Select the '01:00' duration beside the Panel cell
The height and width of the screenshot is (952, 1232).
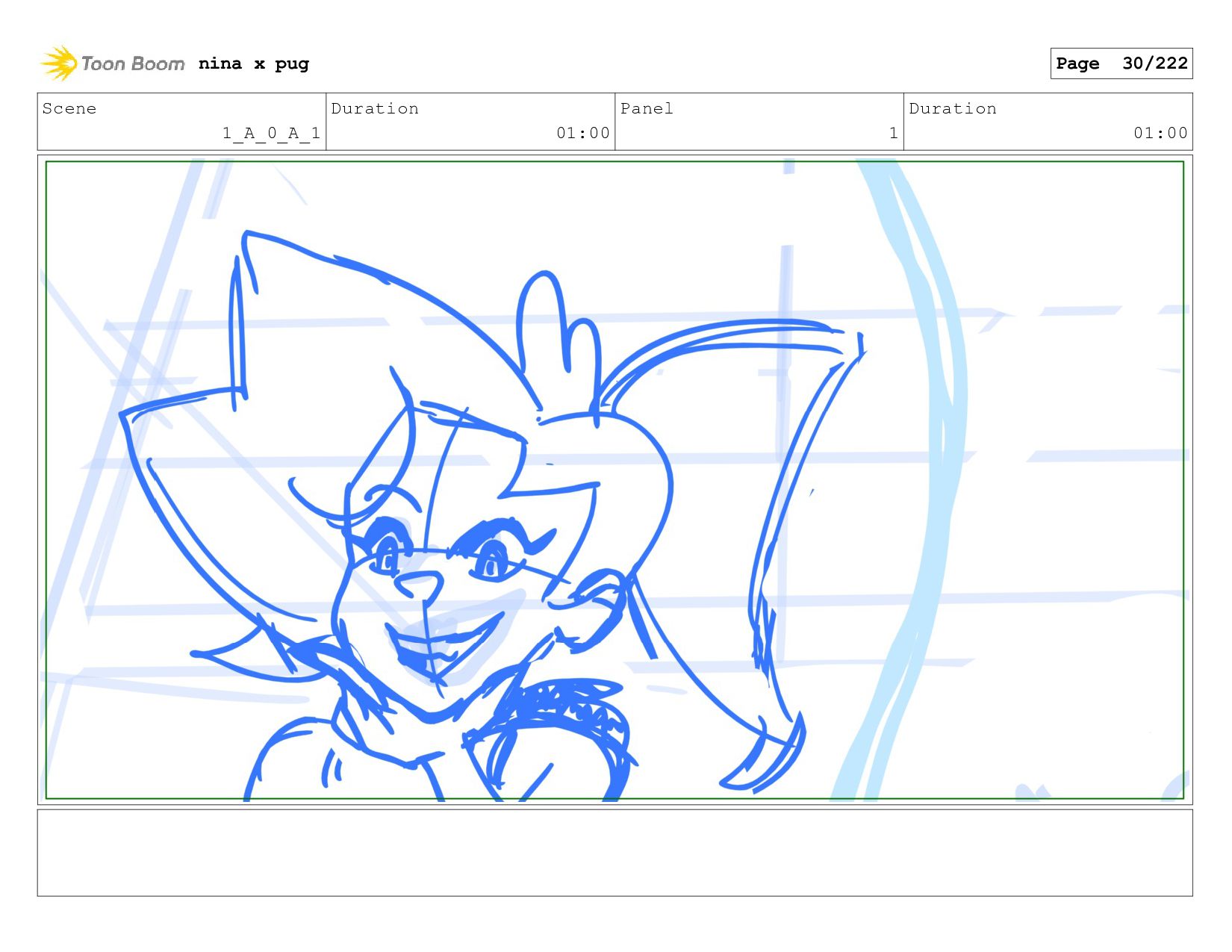click(x=1160, y=133)
